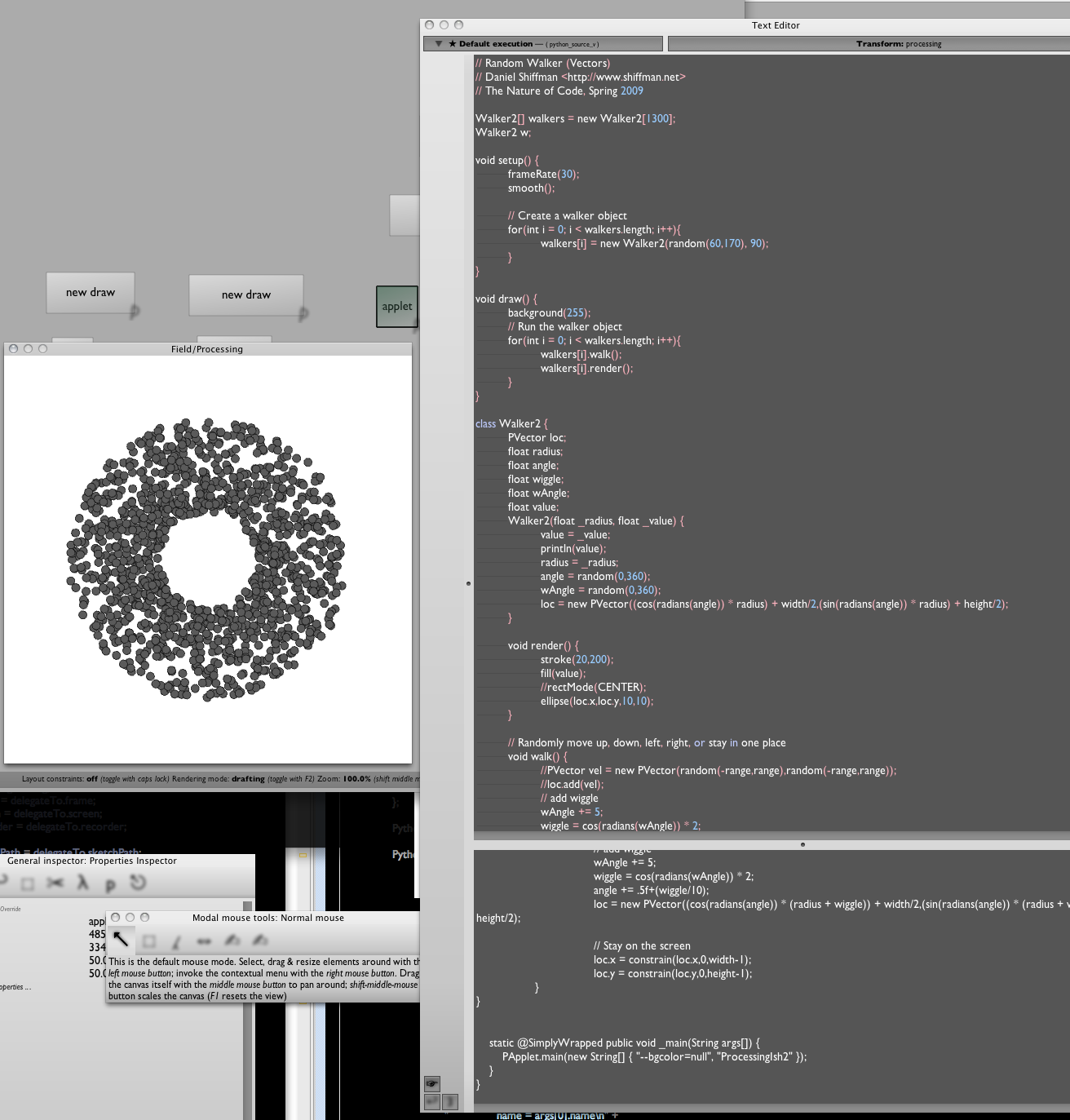The width and height of the screenshot is (1070, 1120).
Task: Click the second new draw box
Action: (246, 294)
